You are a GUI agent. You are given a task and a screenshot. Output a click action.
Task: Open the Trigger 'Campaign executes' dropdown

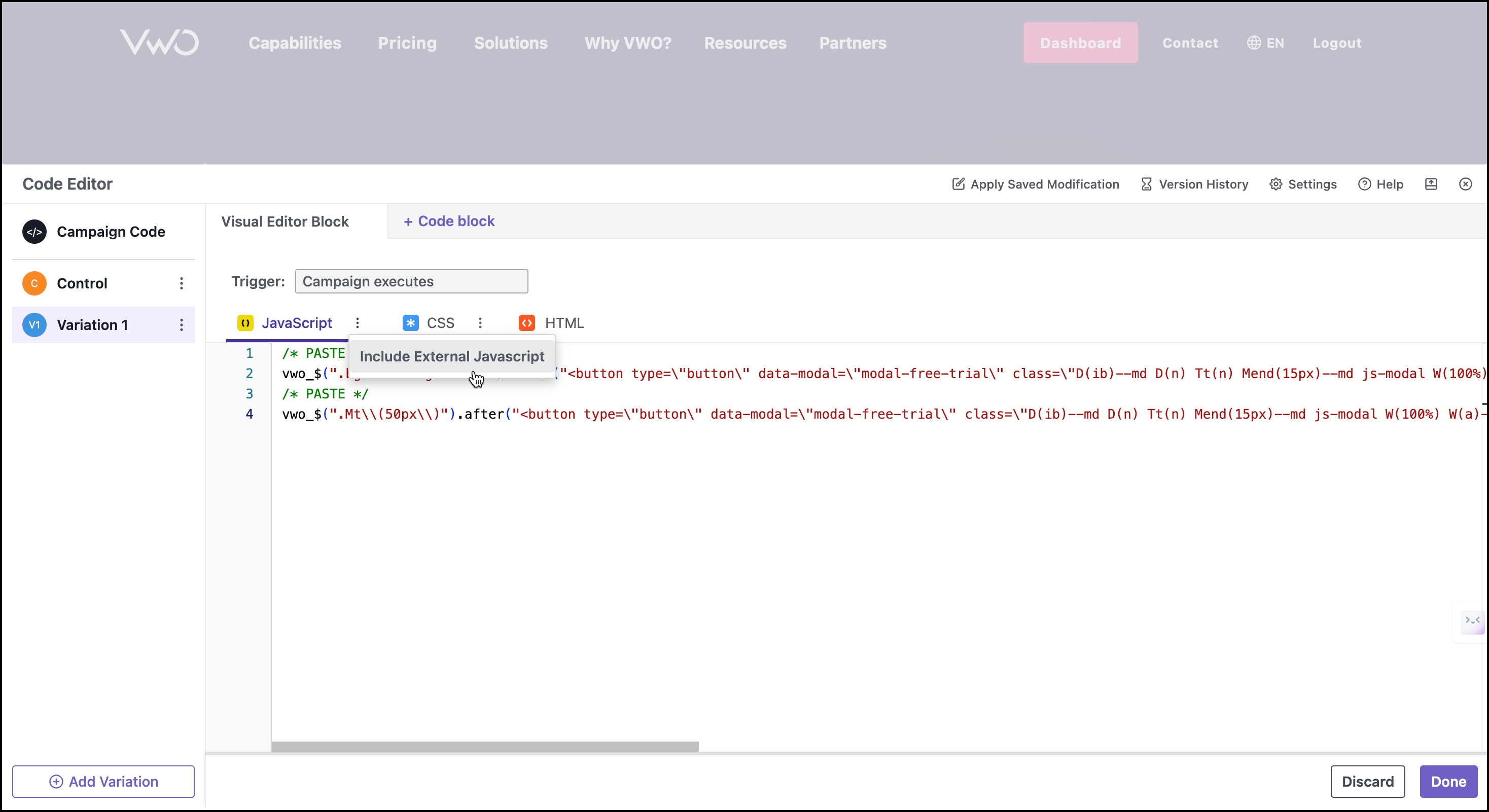411,281
